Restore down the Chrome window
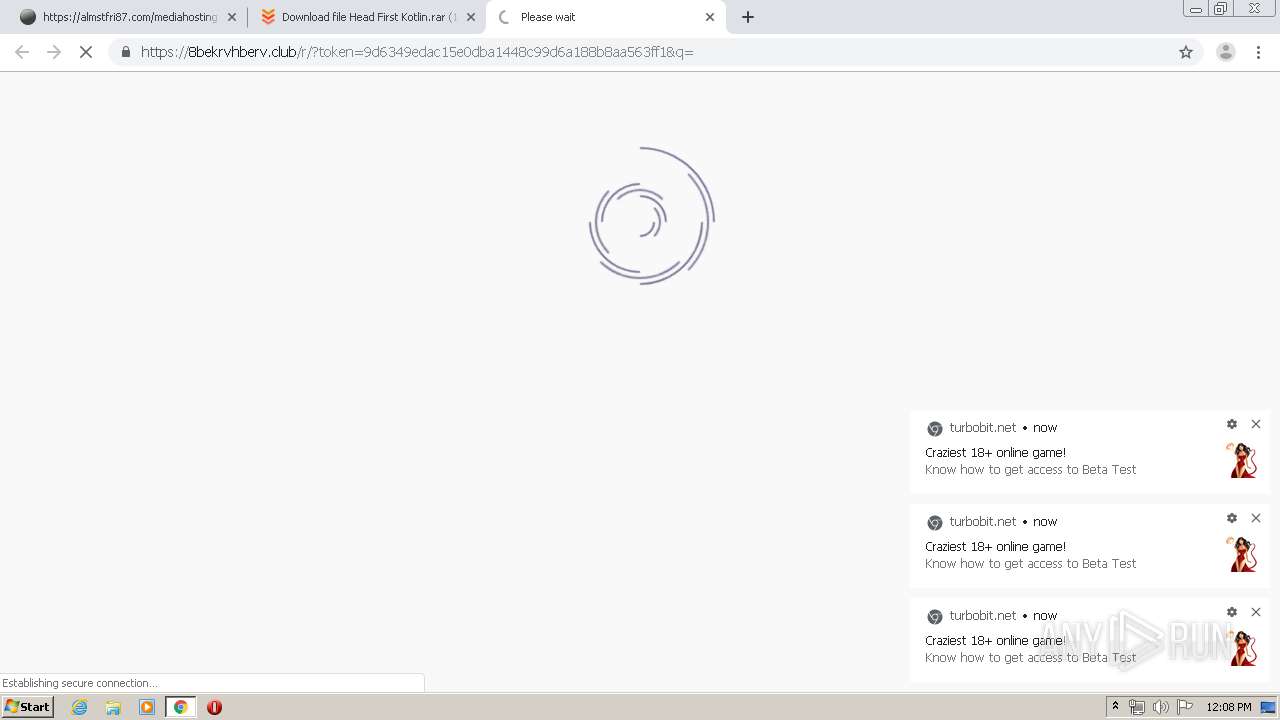Screen dimensions: 1280x720 click(x=1221, y=8)
